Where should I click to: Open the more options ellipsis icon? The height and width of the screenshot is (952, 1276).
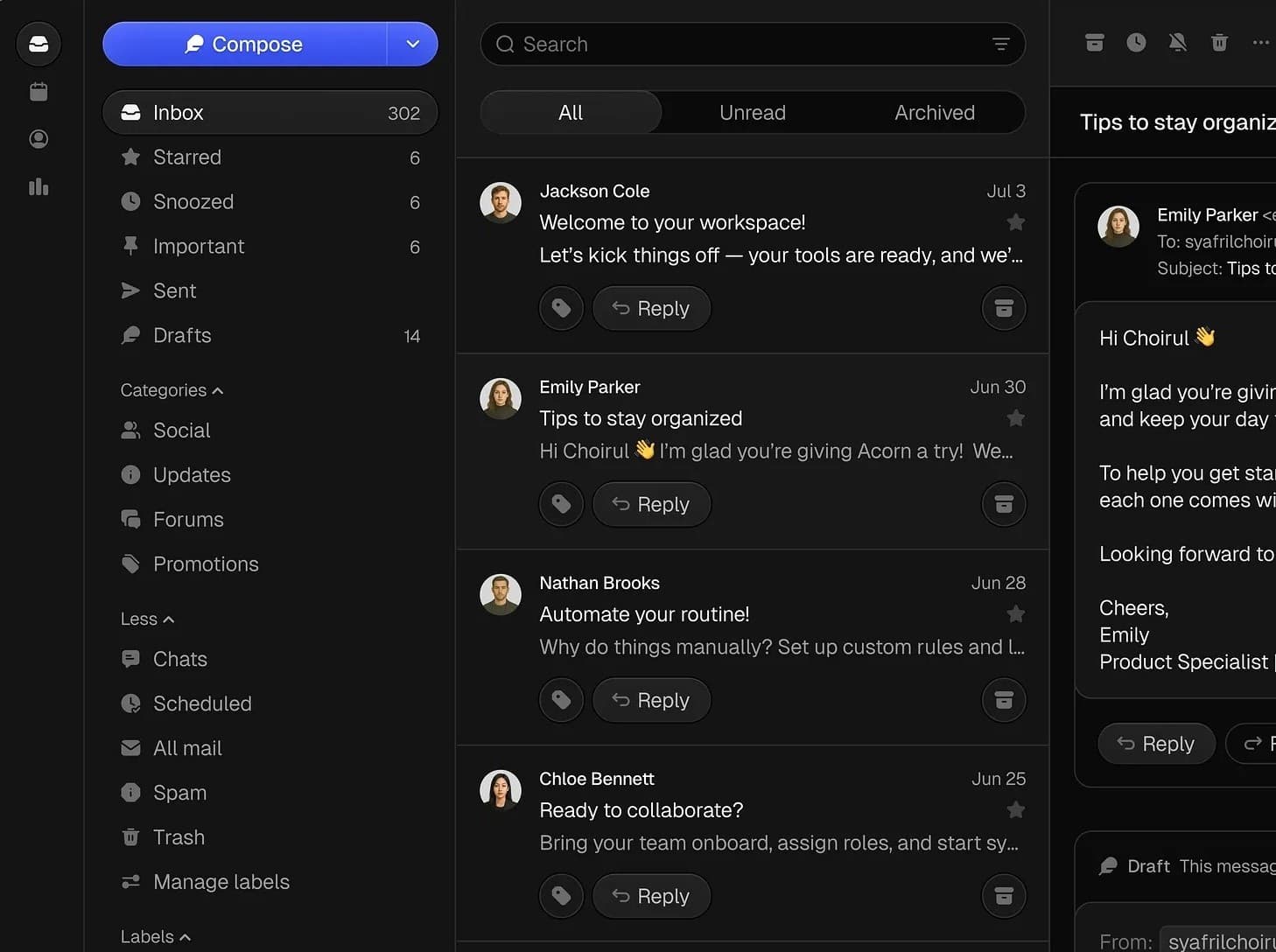[1260, 42]
